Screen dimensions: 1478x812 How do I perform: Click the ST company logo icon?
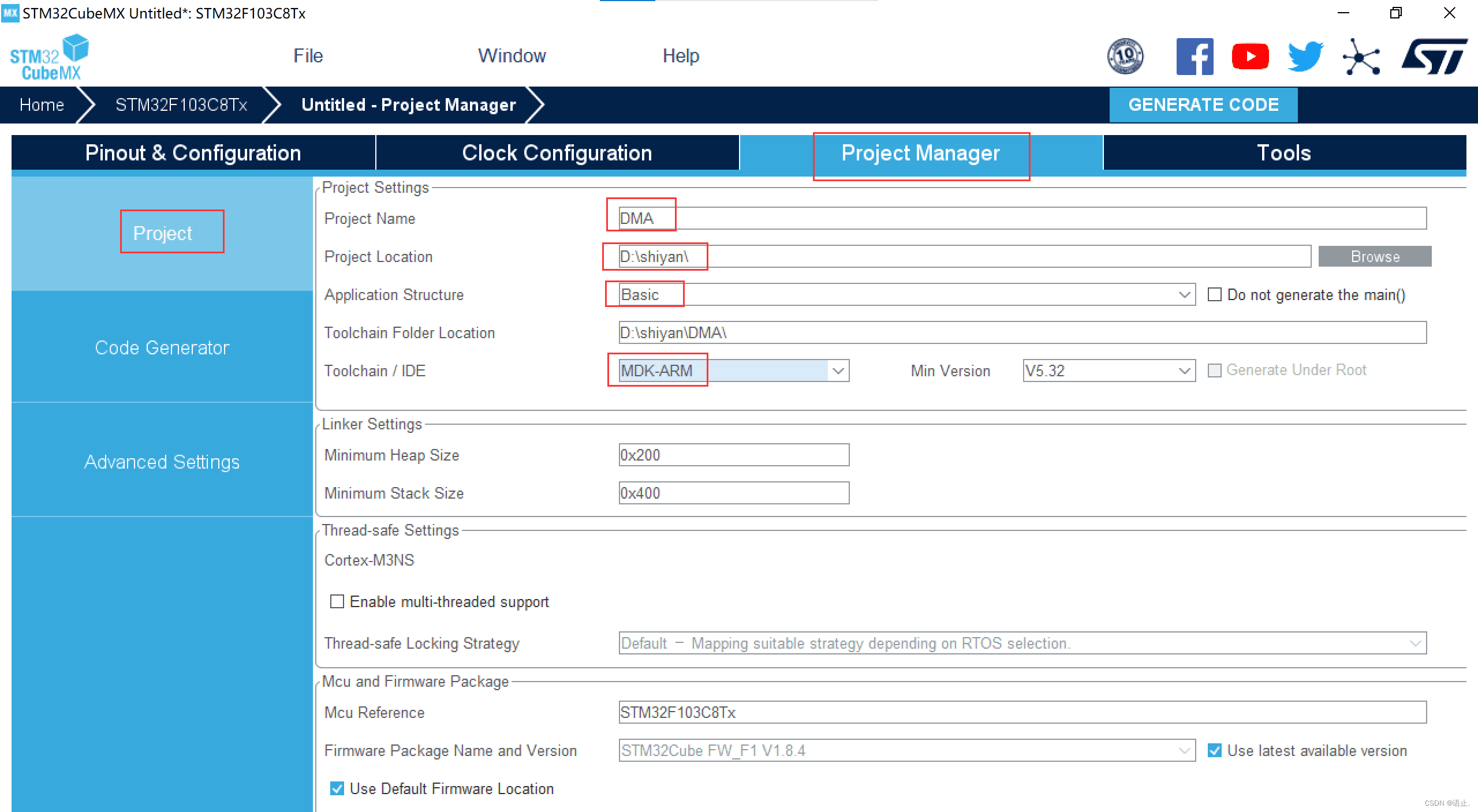click(x=1434, y=57)
